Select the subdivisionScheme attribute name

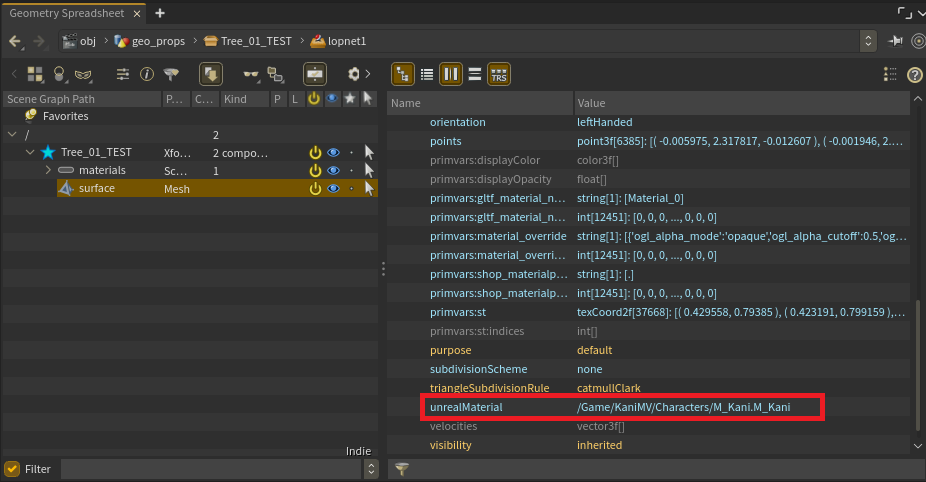[x=478, y=369]
